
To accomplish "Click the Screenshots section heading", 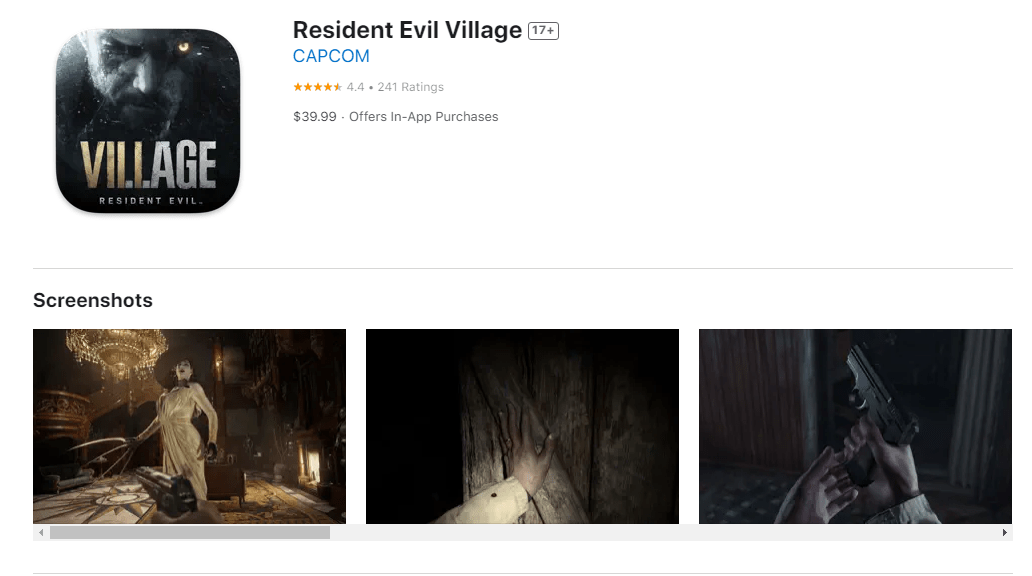I will click(93, 300).
